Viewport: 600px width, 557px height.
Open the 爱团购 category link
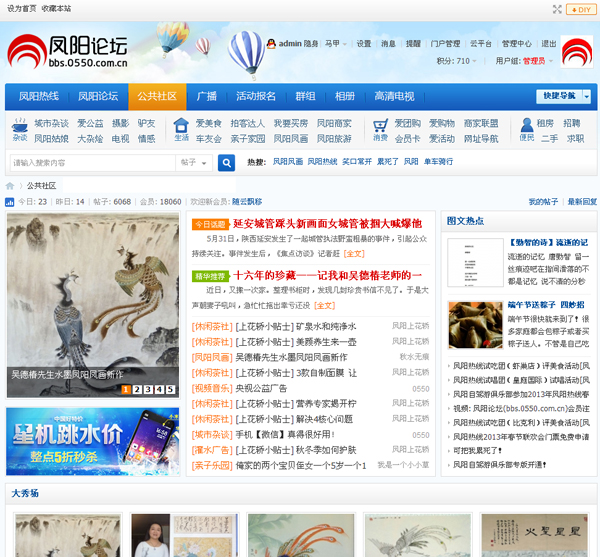click(408, 124)
